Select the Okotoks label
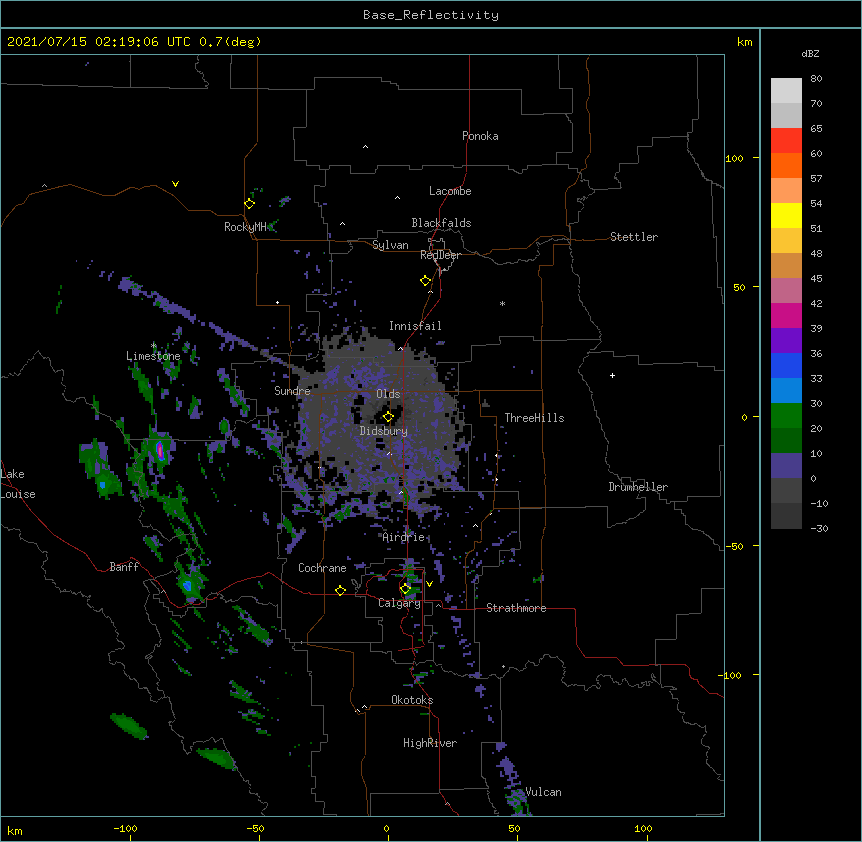Screen dimensions: 862x842 point(412,700)
